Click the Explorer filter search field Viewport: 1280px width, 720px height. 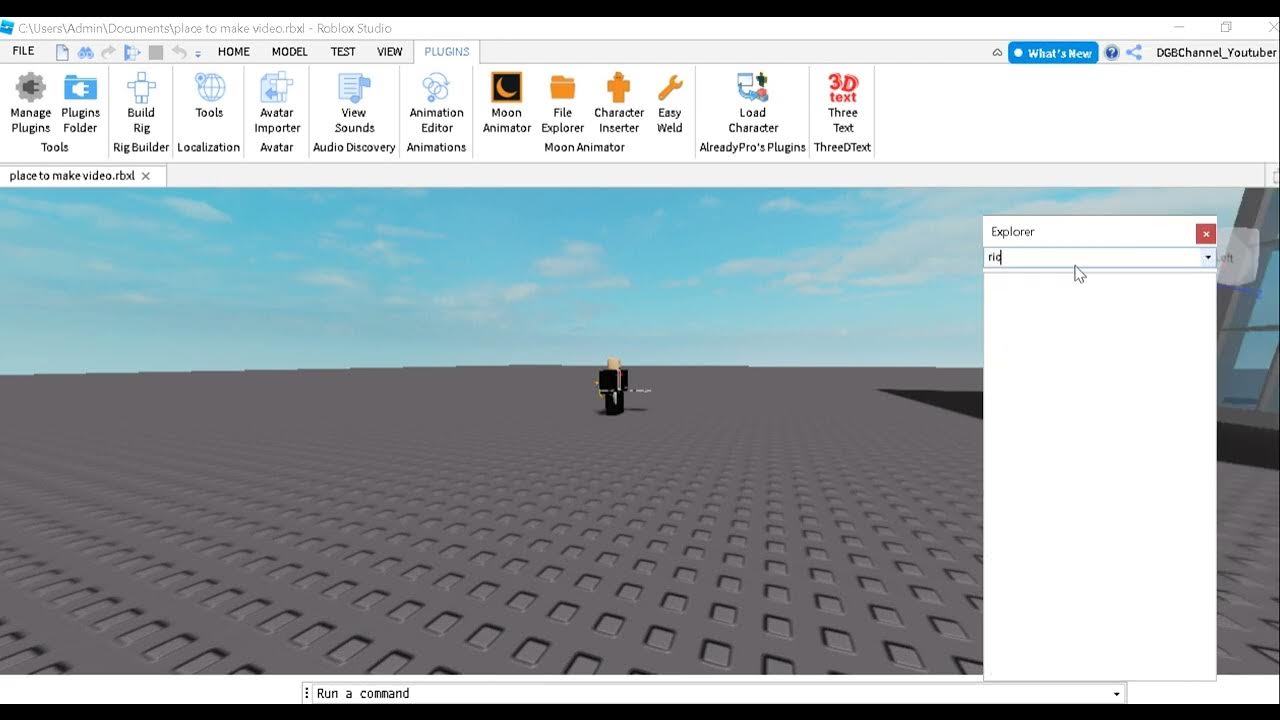(1092, 257)
